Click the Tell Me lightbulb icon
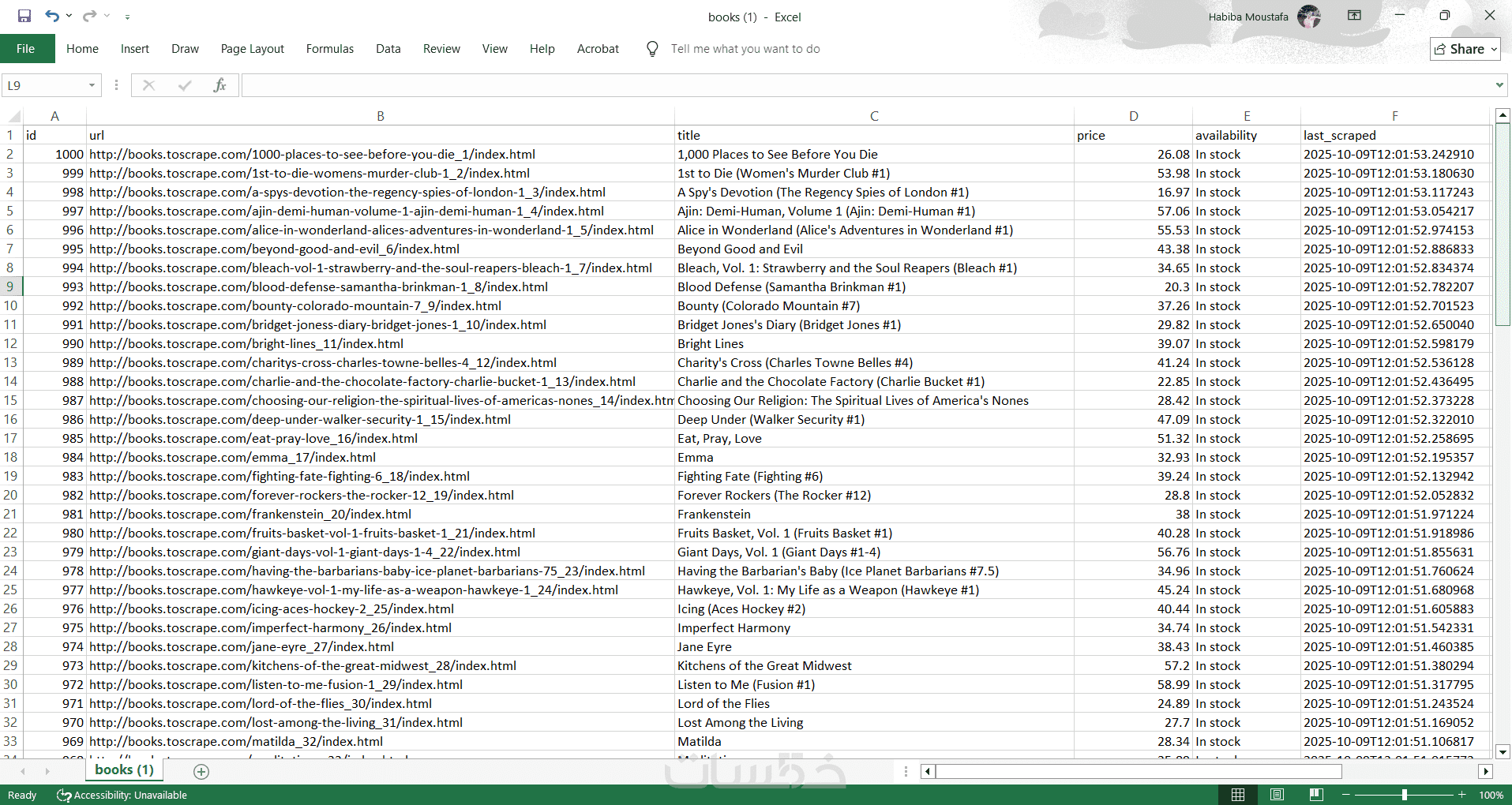Screen dimensions: 1512x805 [x=652, y=49]
